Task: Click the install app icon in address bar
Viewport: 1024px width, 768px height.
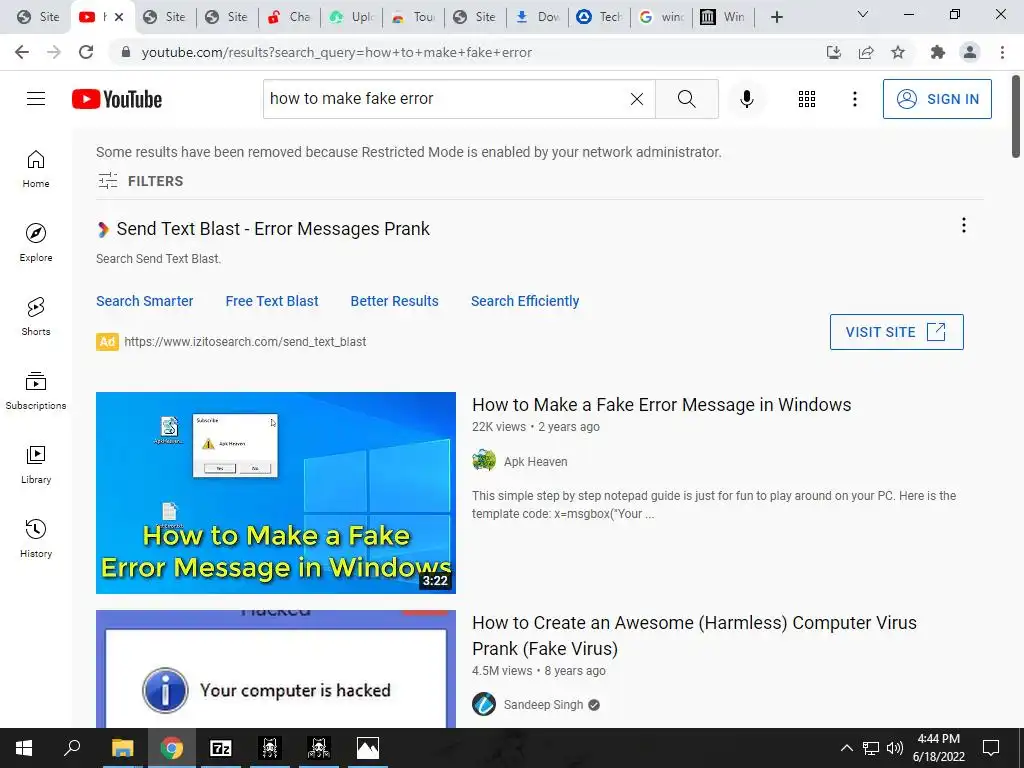Action: click(x=833, y=52)
